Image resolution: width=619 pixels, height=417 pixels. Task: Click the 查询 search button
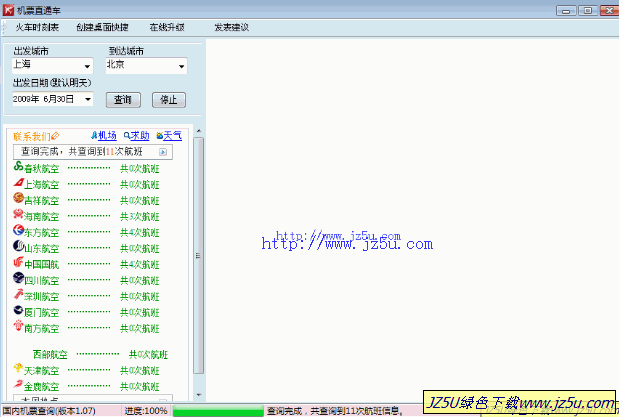pos(123,100)
